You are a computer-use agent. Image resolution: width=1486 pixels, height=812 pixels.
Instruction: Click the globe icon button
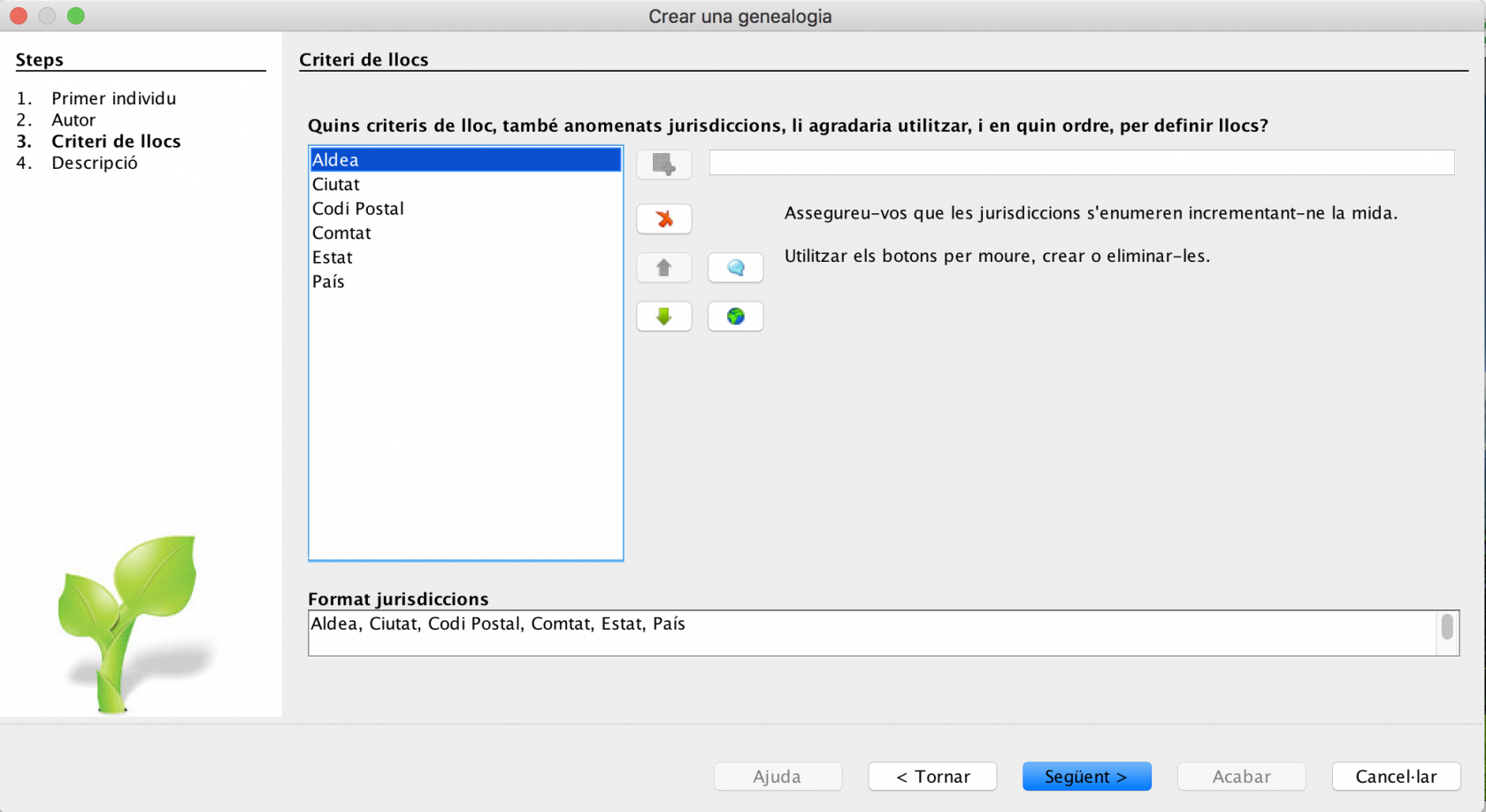coord(735,316)
